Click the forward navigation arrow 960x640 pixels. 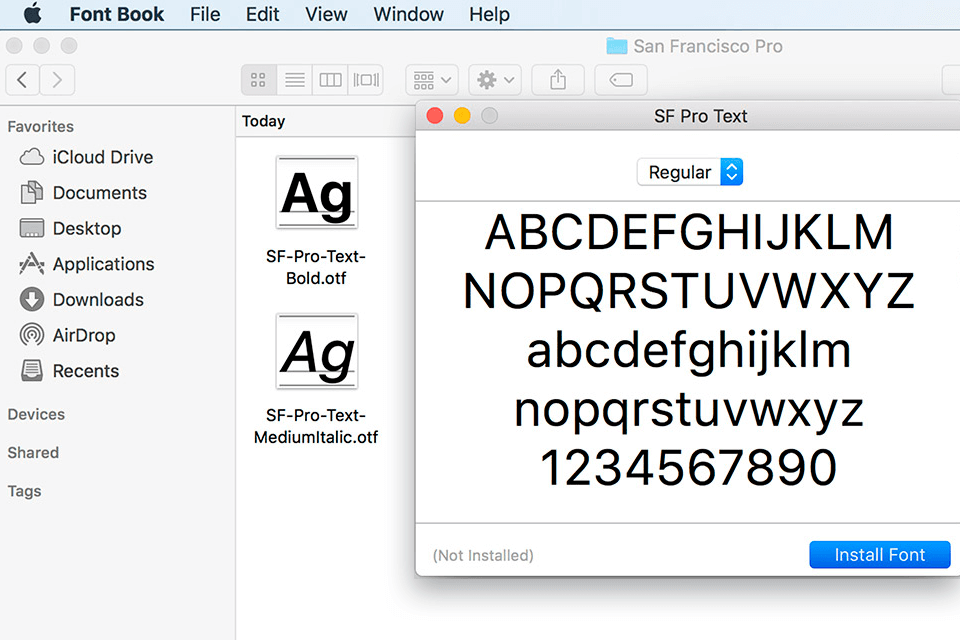pyautogui.click(x=58, y=80)
